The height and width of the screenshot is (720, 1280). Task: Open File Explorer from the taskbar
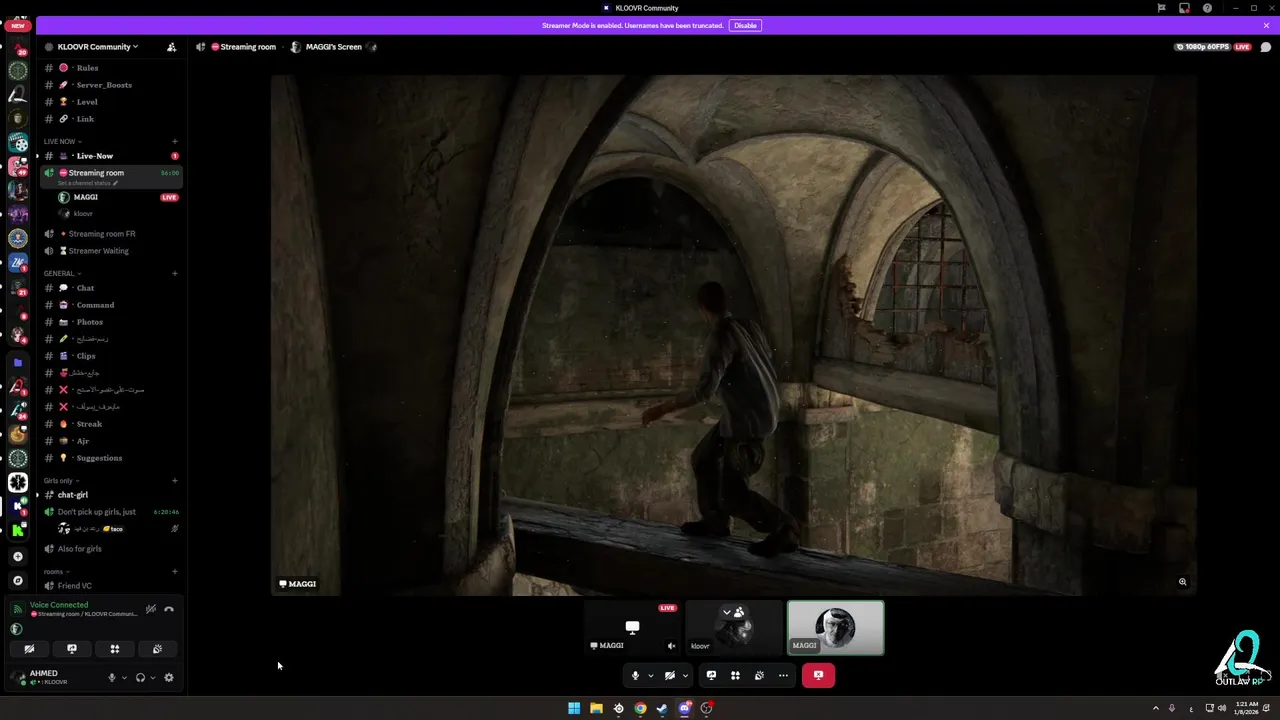point(596,708)
